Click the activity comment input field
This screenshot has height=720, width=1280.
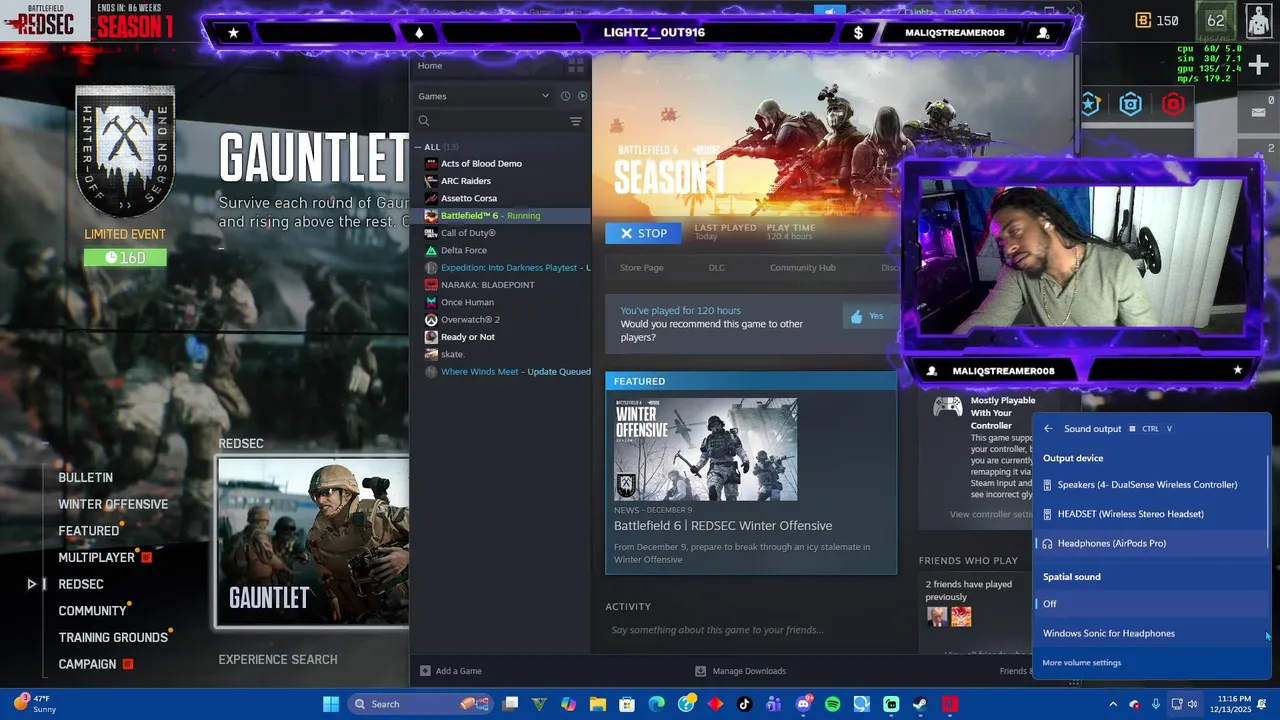coord(750,630)
